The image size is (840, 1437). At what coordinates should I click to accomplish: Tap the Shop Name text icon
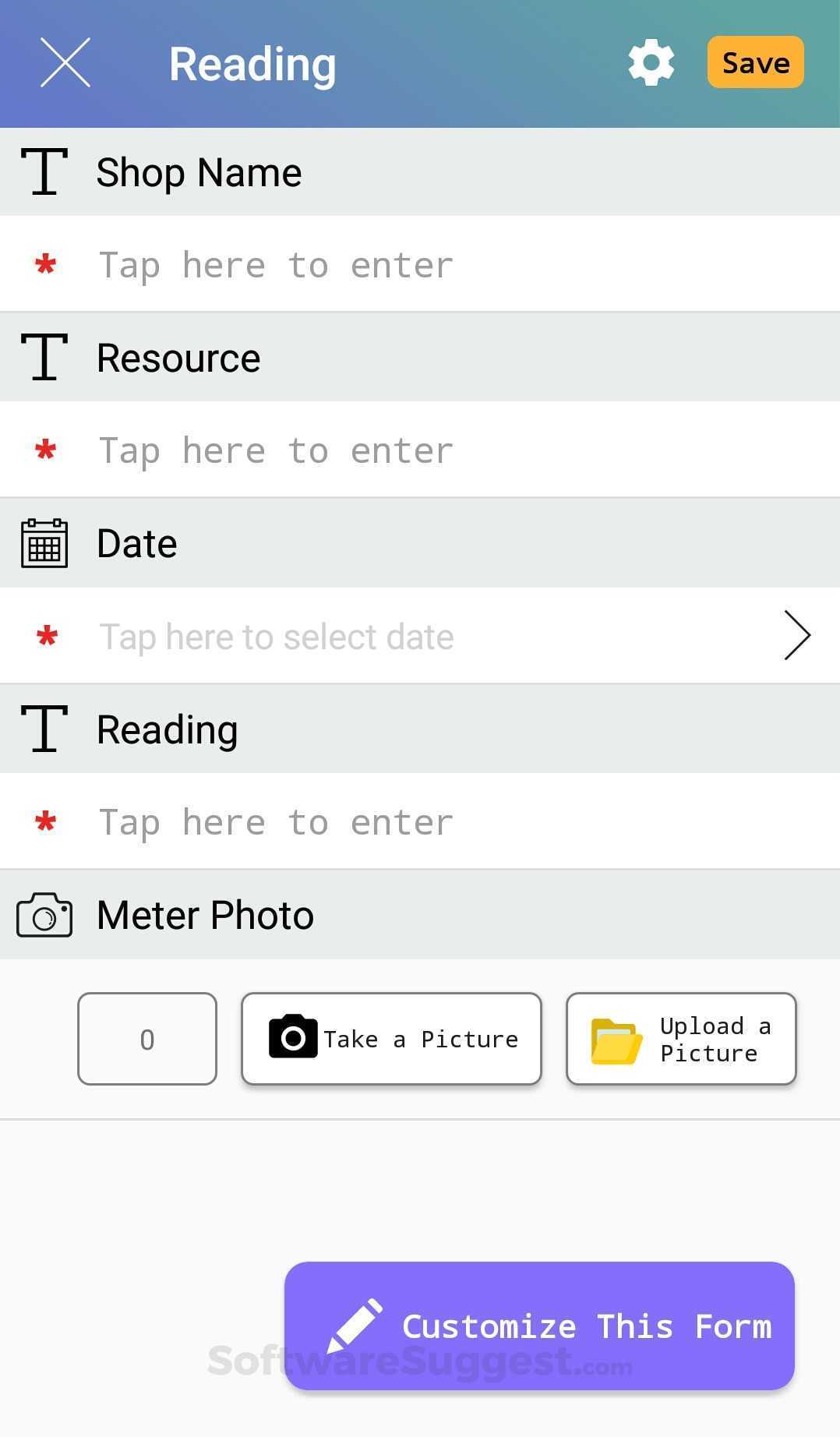click(x=44, y=171)
